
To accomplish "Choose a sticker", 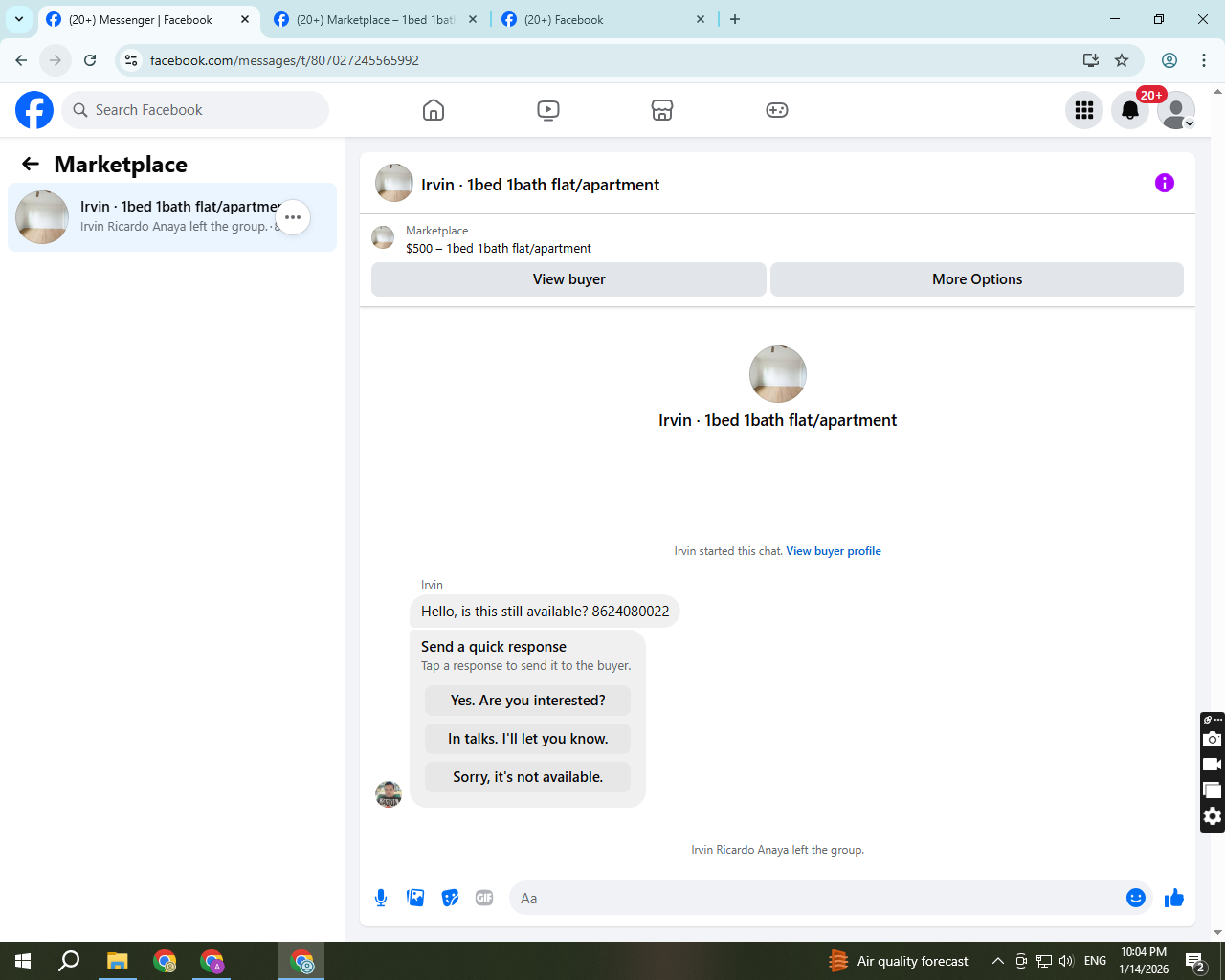I will (x=450, y=898).
